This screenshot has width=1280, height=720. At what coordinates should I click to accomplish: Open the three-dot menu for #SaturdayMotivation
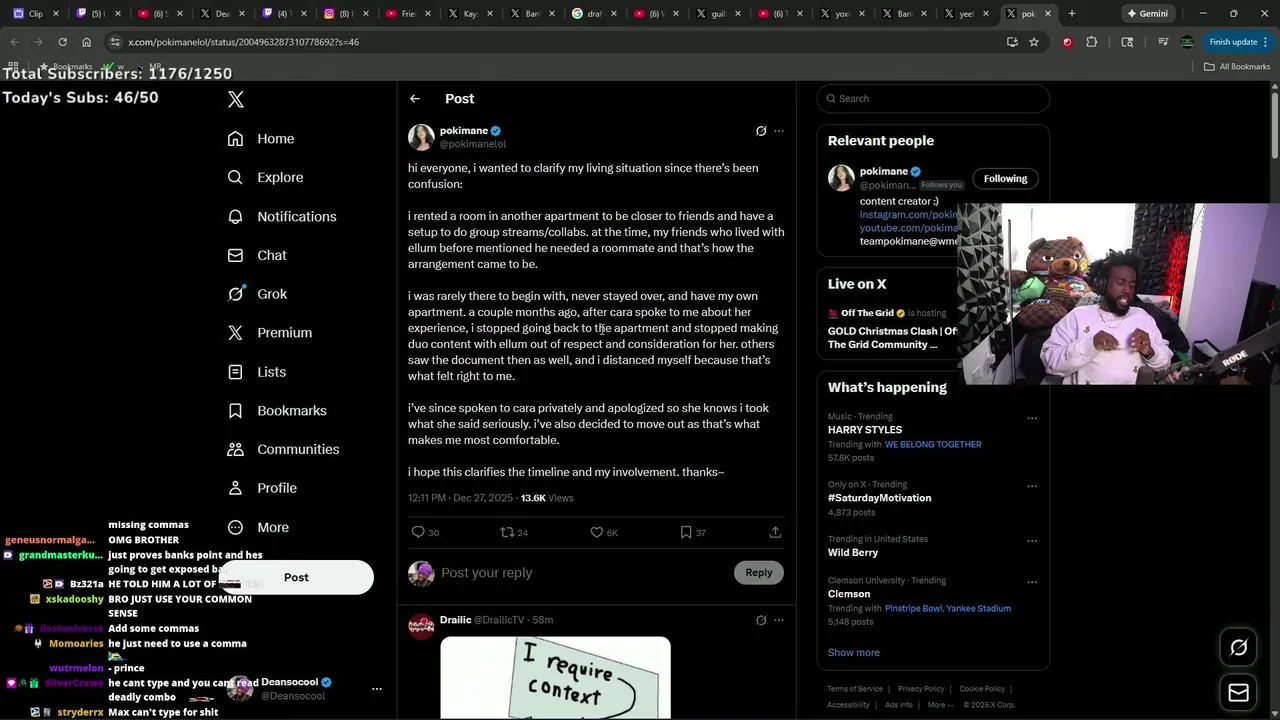[x=1032, y=487]
